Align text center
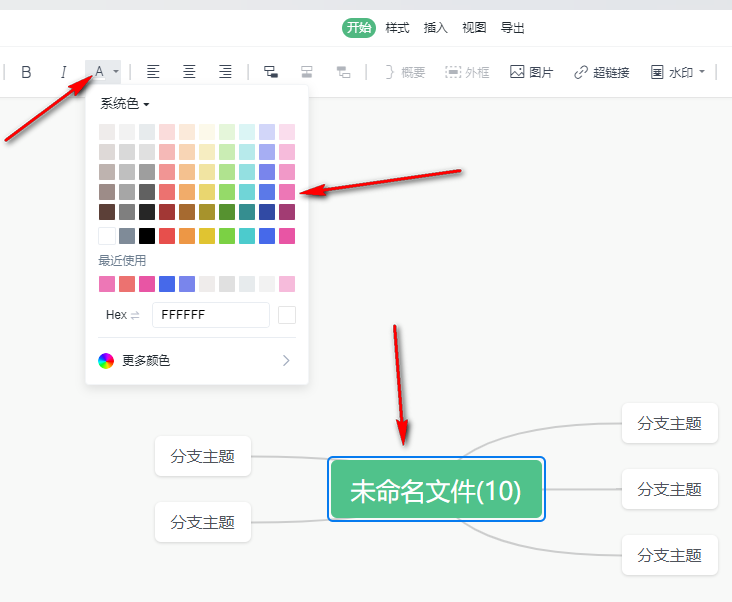The image size is (732, 602). (x=189, y=72)
